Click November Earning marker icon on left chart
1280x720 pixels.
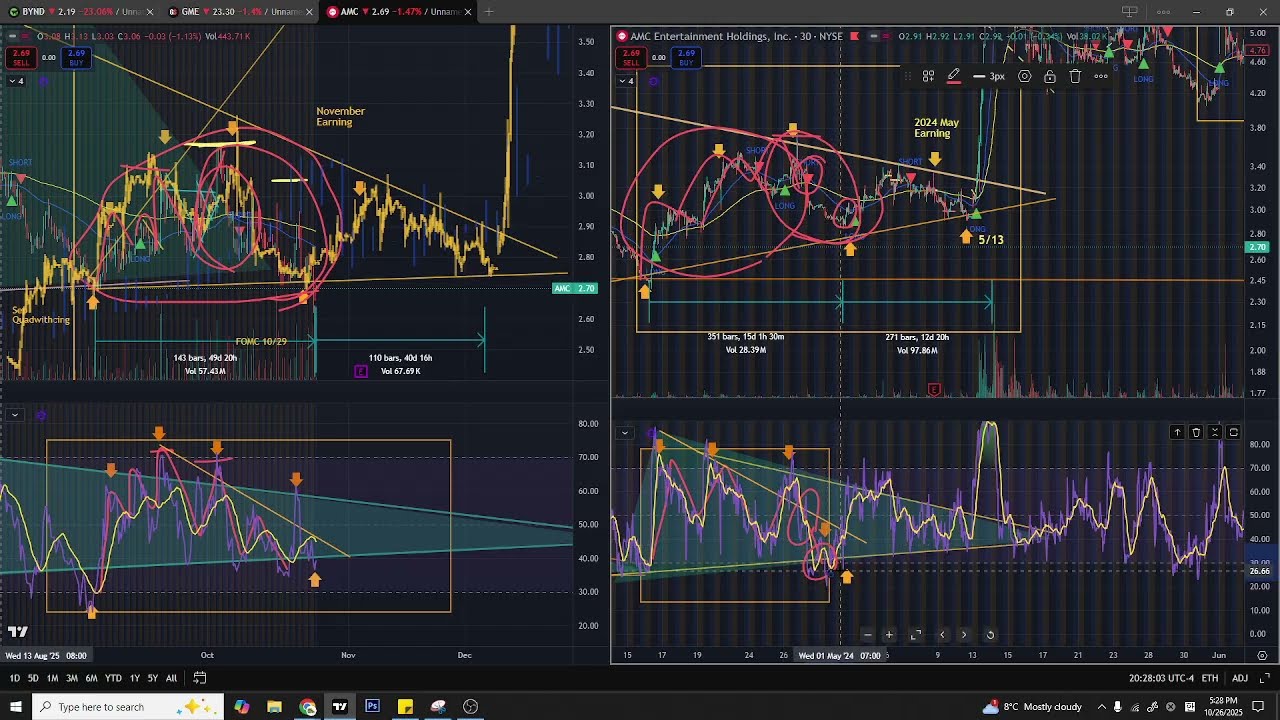361,371
